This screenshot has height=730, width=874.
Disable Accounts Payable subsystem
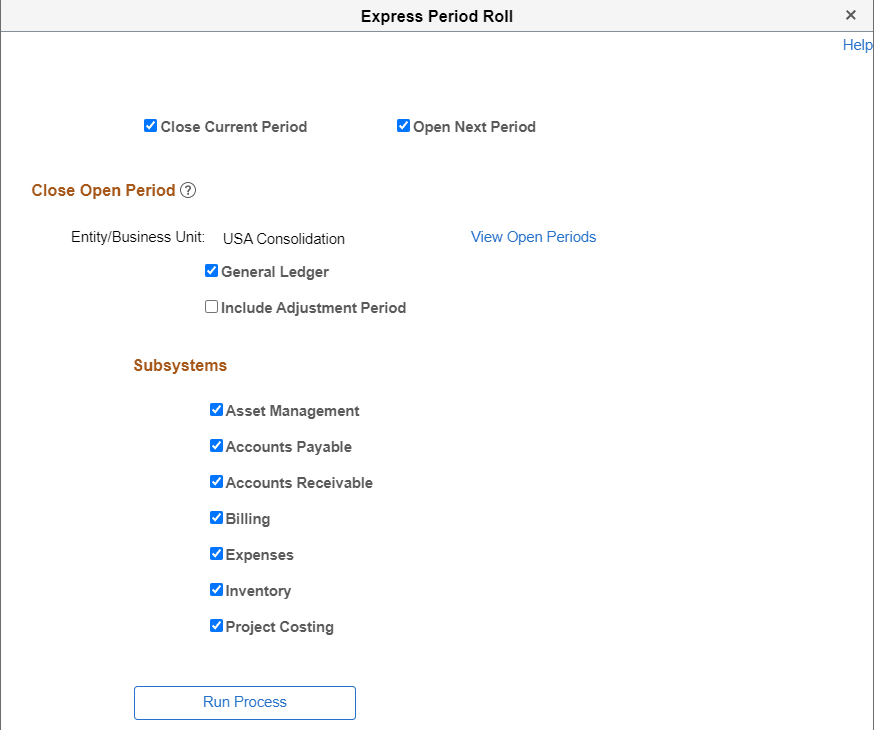point(216,445)
